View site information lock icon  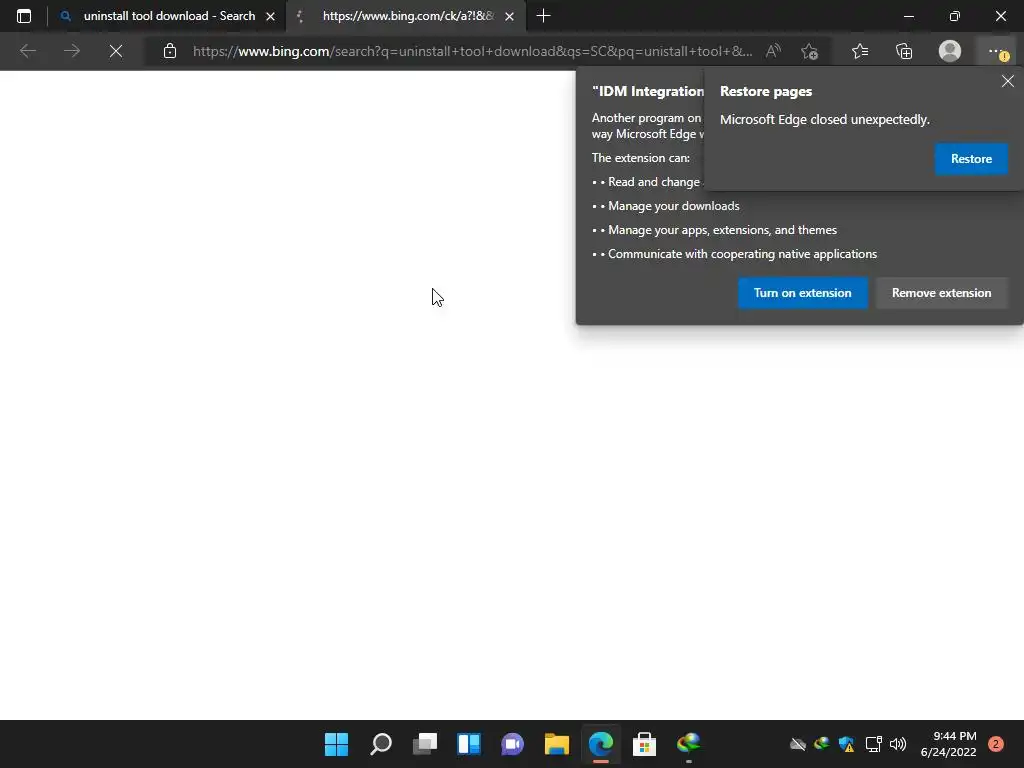170,51
